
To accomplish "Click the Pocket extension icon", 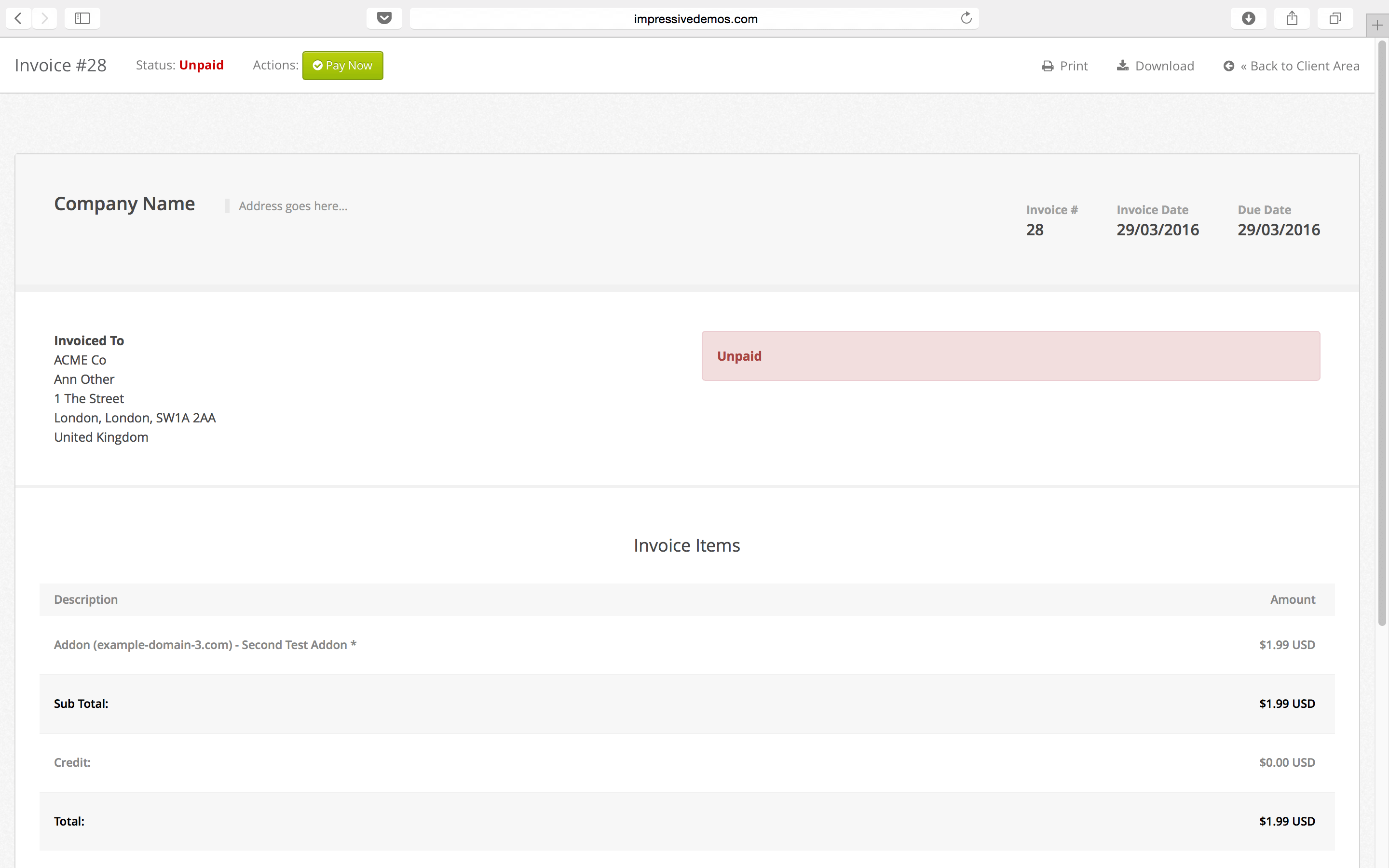I will [384, 18].
